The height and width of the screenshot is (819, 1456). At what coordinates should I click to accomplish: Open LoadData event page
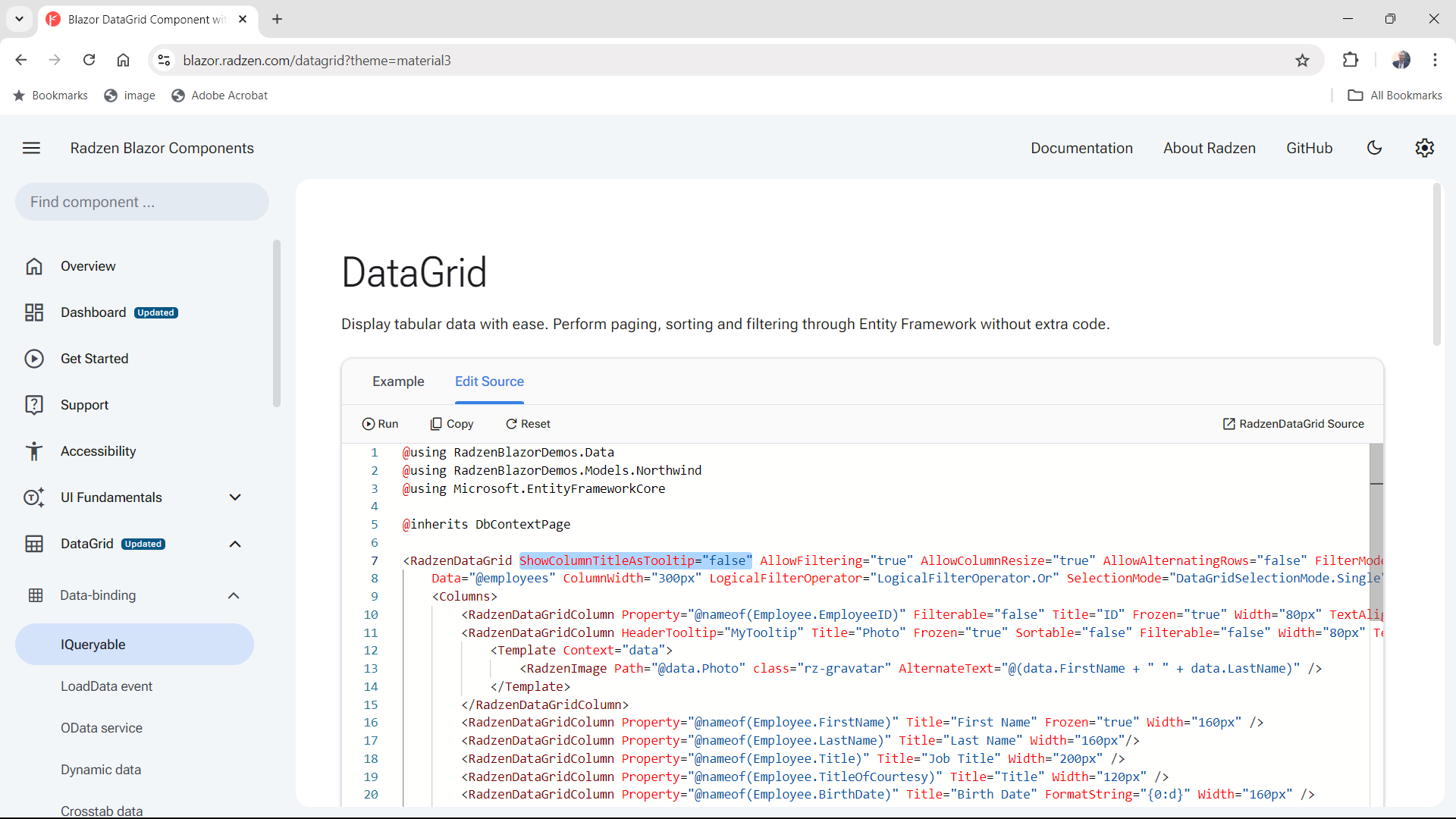tap(106, 686)
